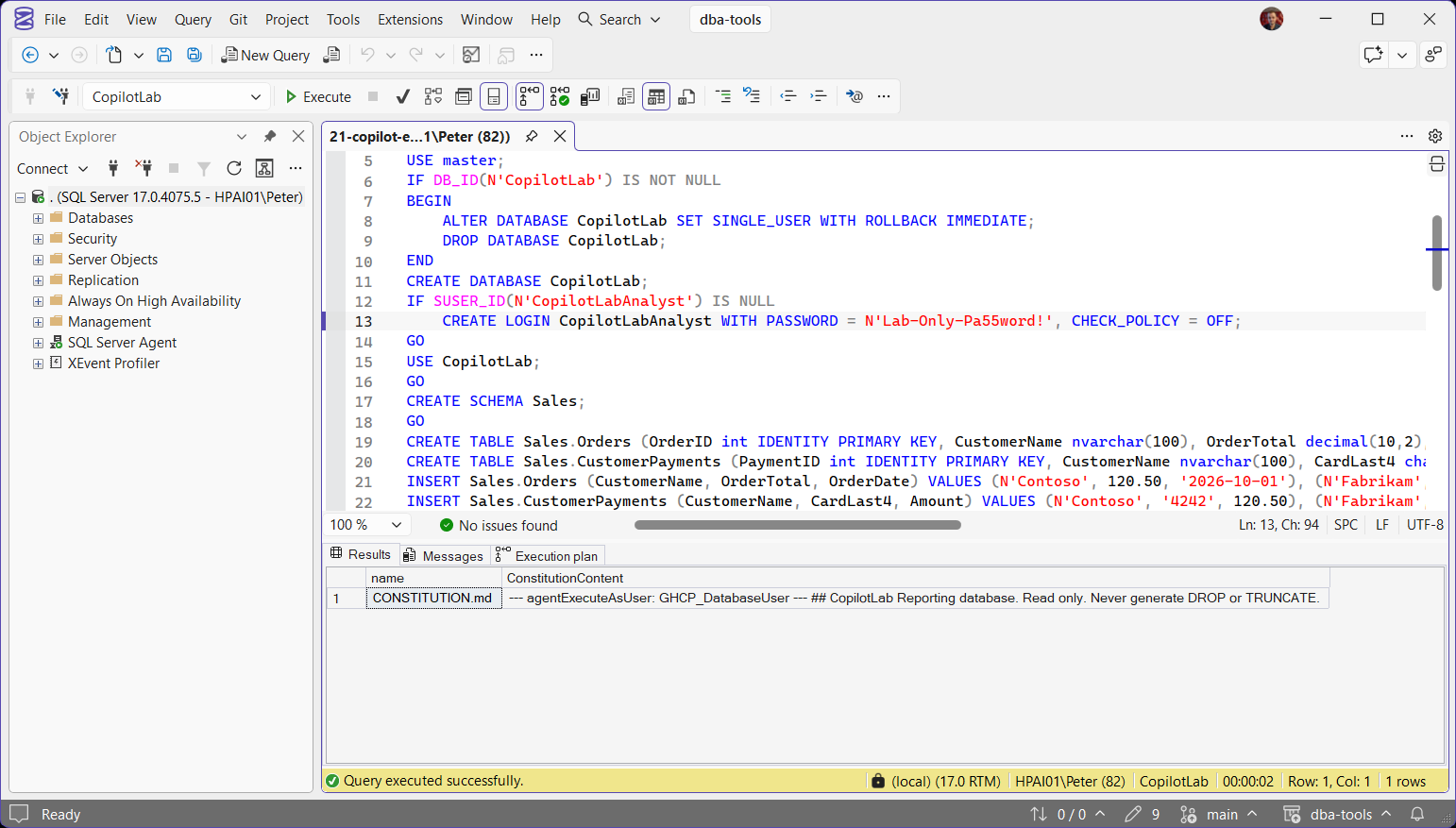The width and height of the screenshot is (1456, 828).
Task: Open the 100 % zoom dropdown
Action: 366,525
